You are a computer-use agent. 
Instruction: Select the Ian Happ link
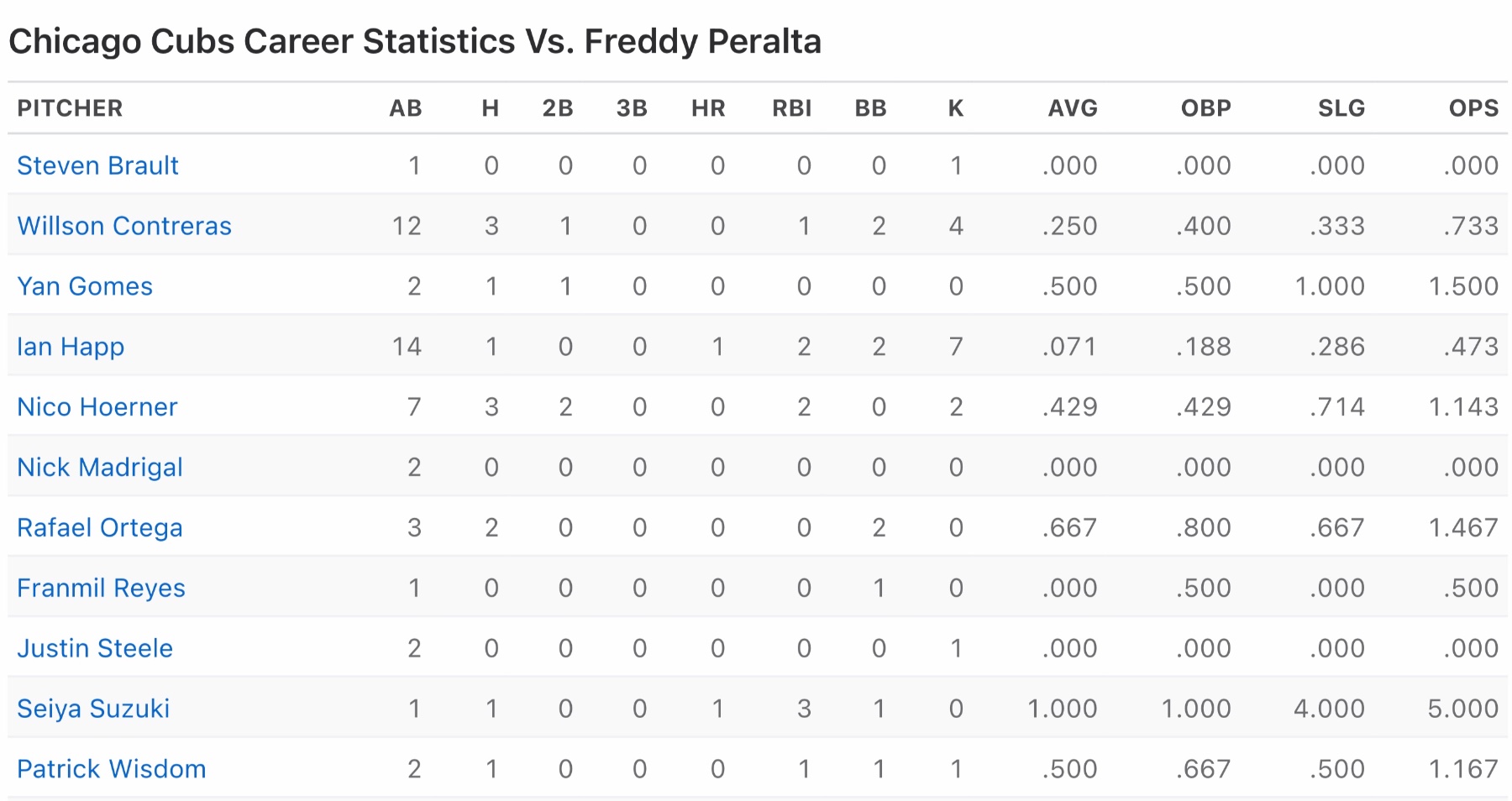[x=71, y=347]
